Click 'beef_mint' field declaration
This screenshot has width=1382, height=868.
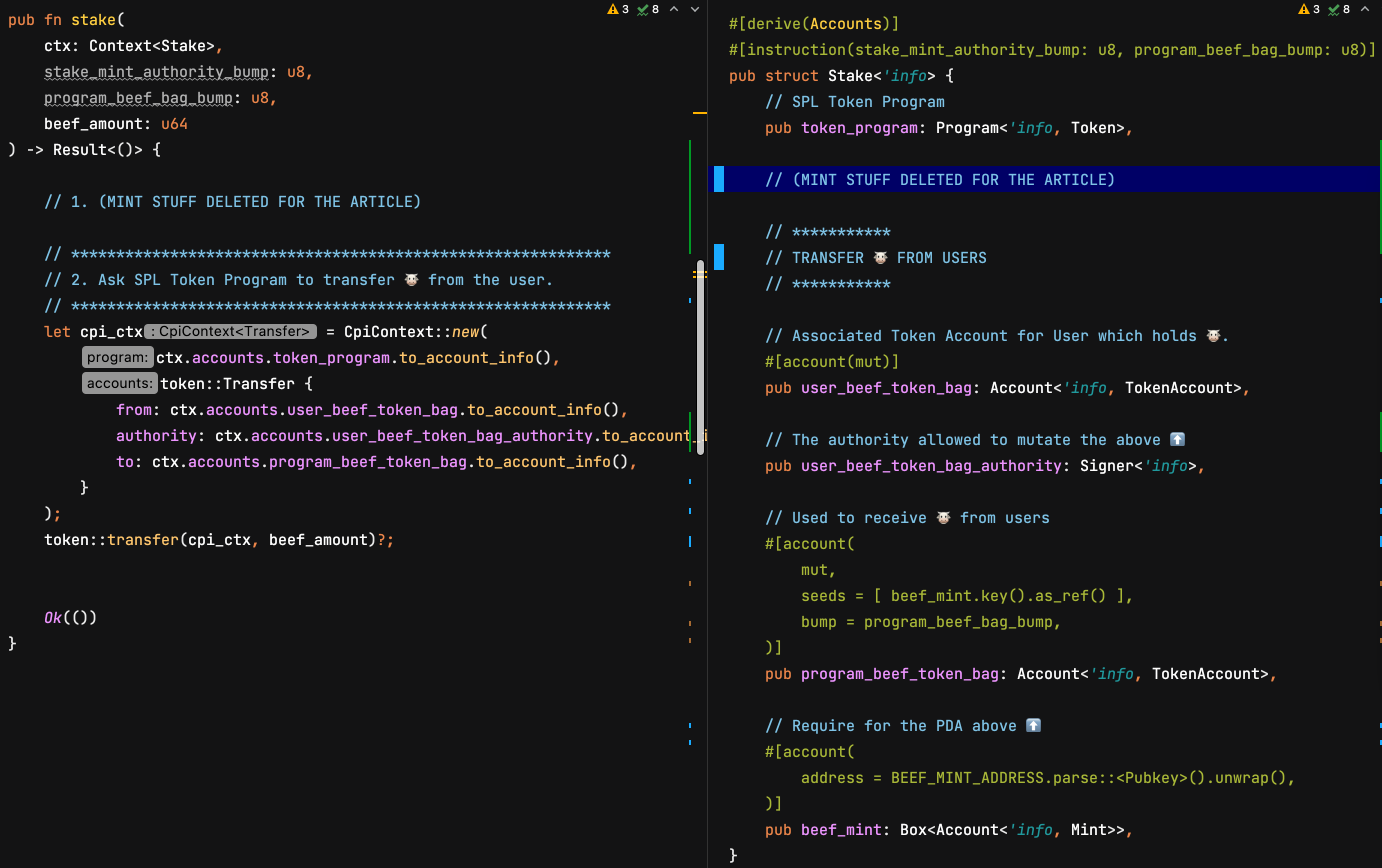coord(841,830)
